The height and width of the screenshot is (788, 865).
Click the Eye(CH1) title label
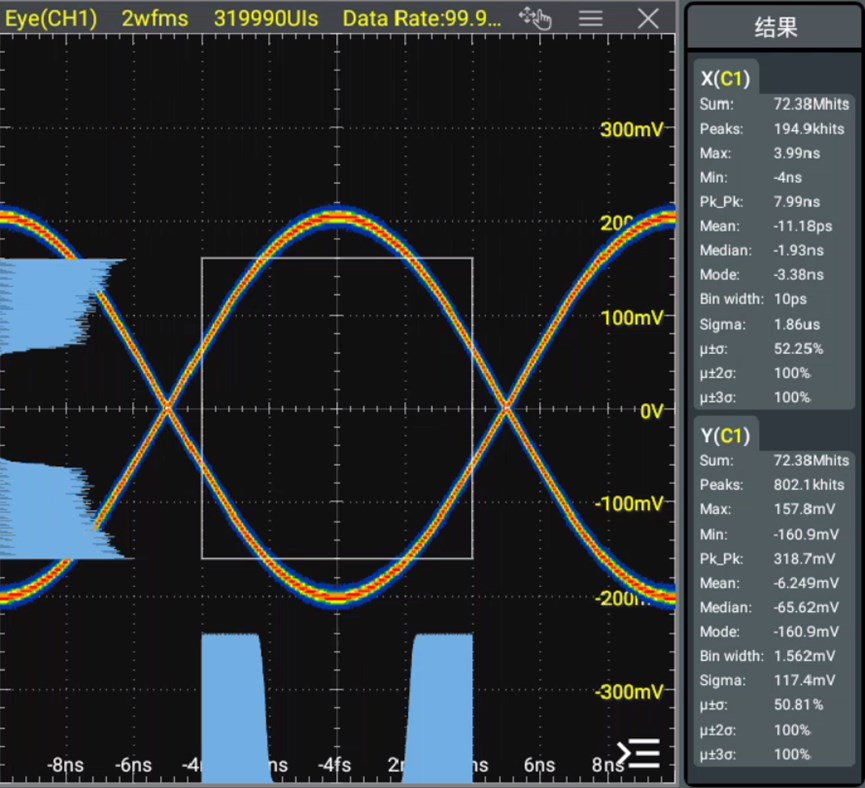51,19
